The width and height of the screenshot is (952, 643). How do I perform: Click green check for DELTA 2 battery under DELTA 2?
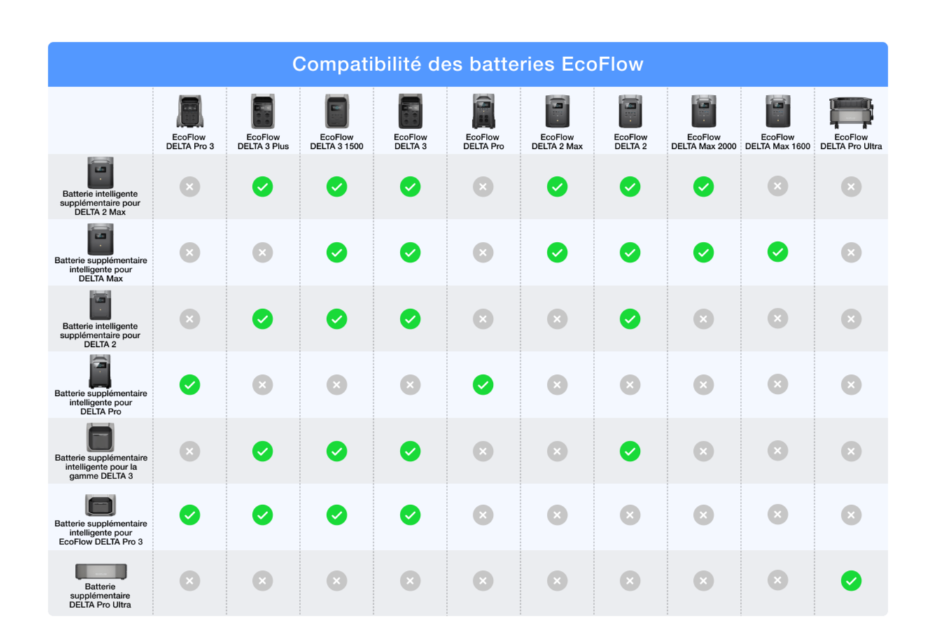point(630,318)
